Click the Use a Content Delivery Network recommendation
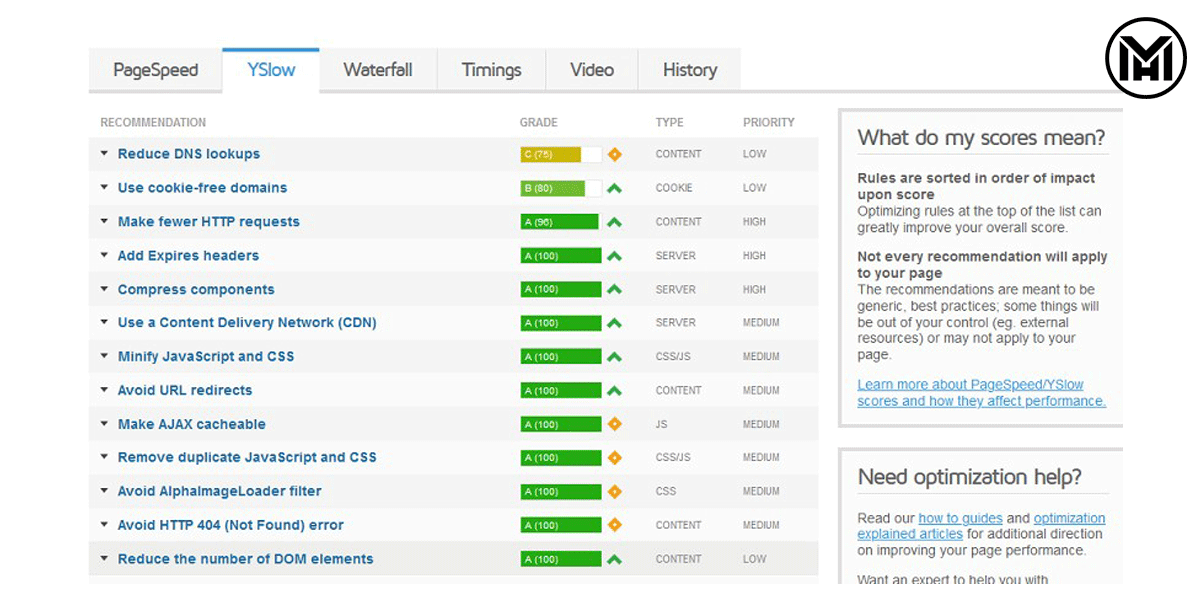 click(246, 322)
